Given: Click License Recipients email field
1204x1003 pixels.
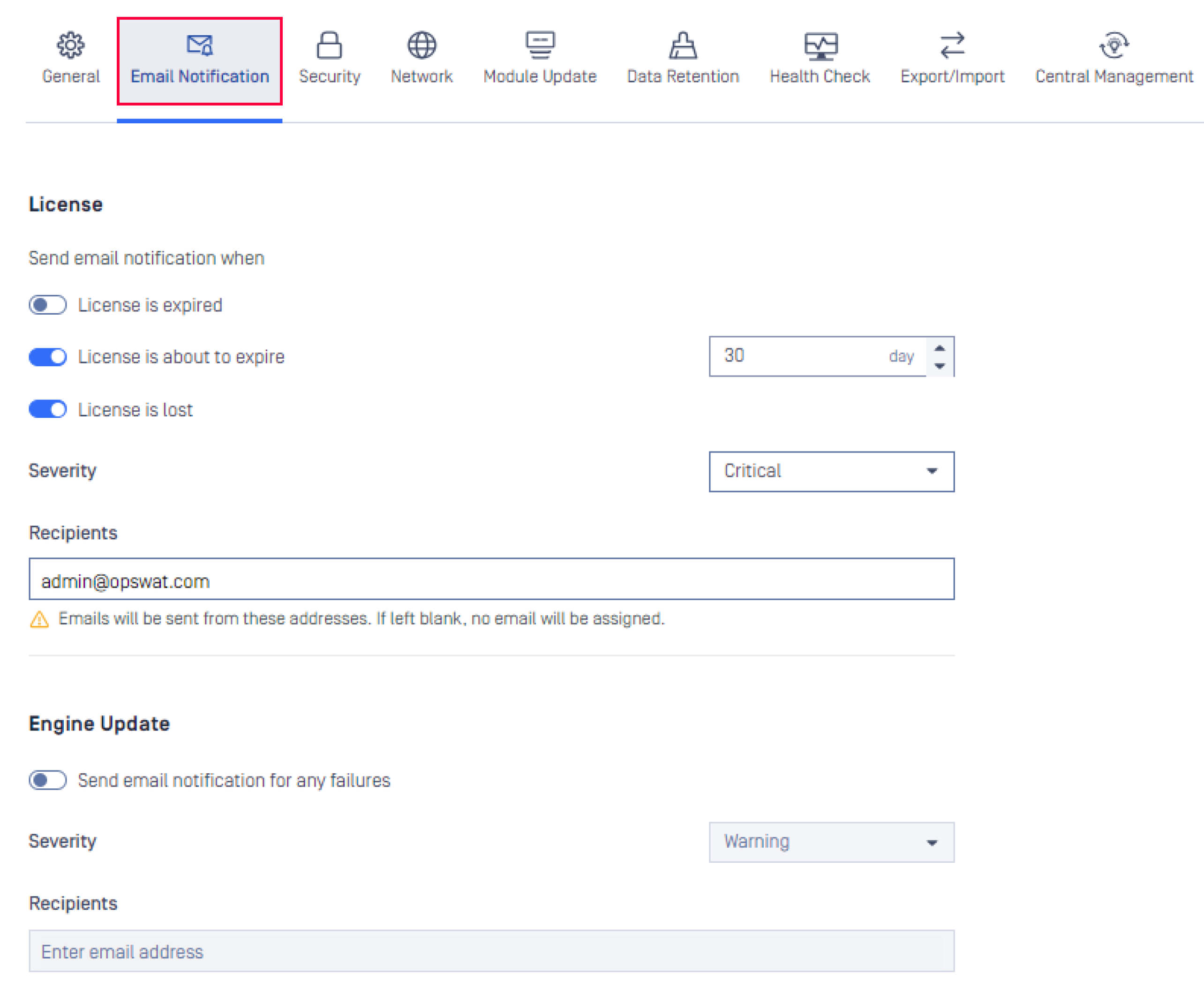Looking at the screenshot, I should pyautogui.click(x=491, y=579).
